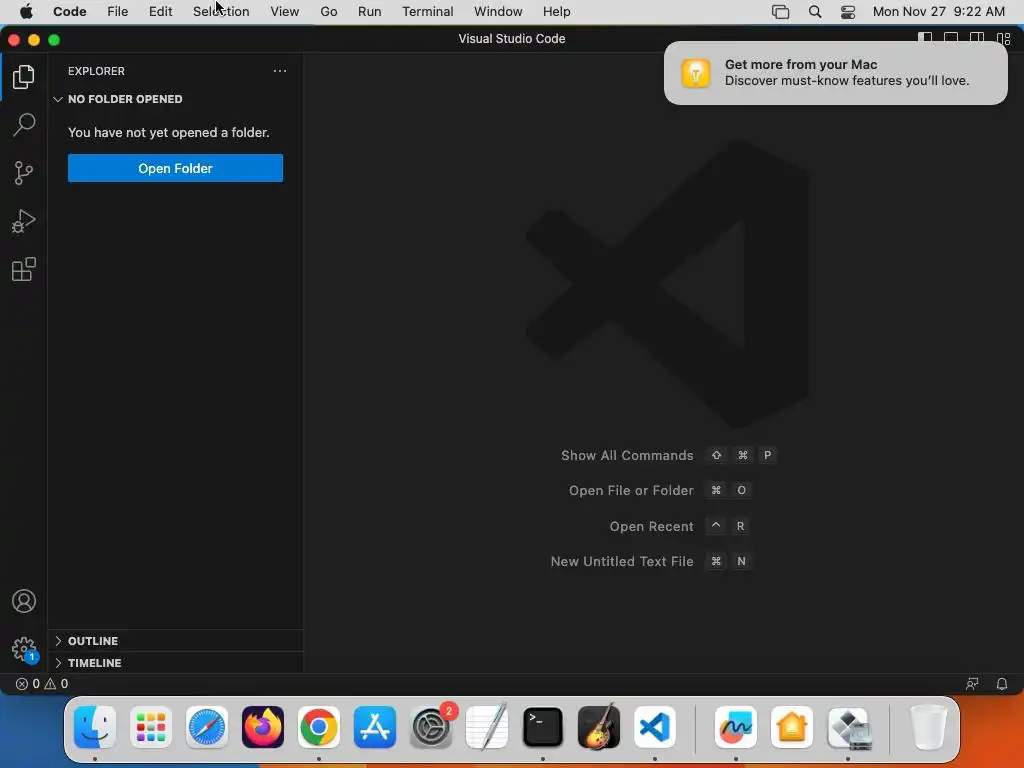Viewport: 1024px width, 768px height.
Task: Open the Search view in activity bar
Action: click(24, 125)
